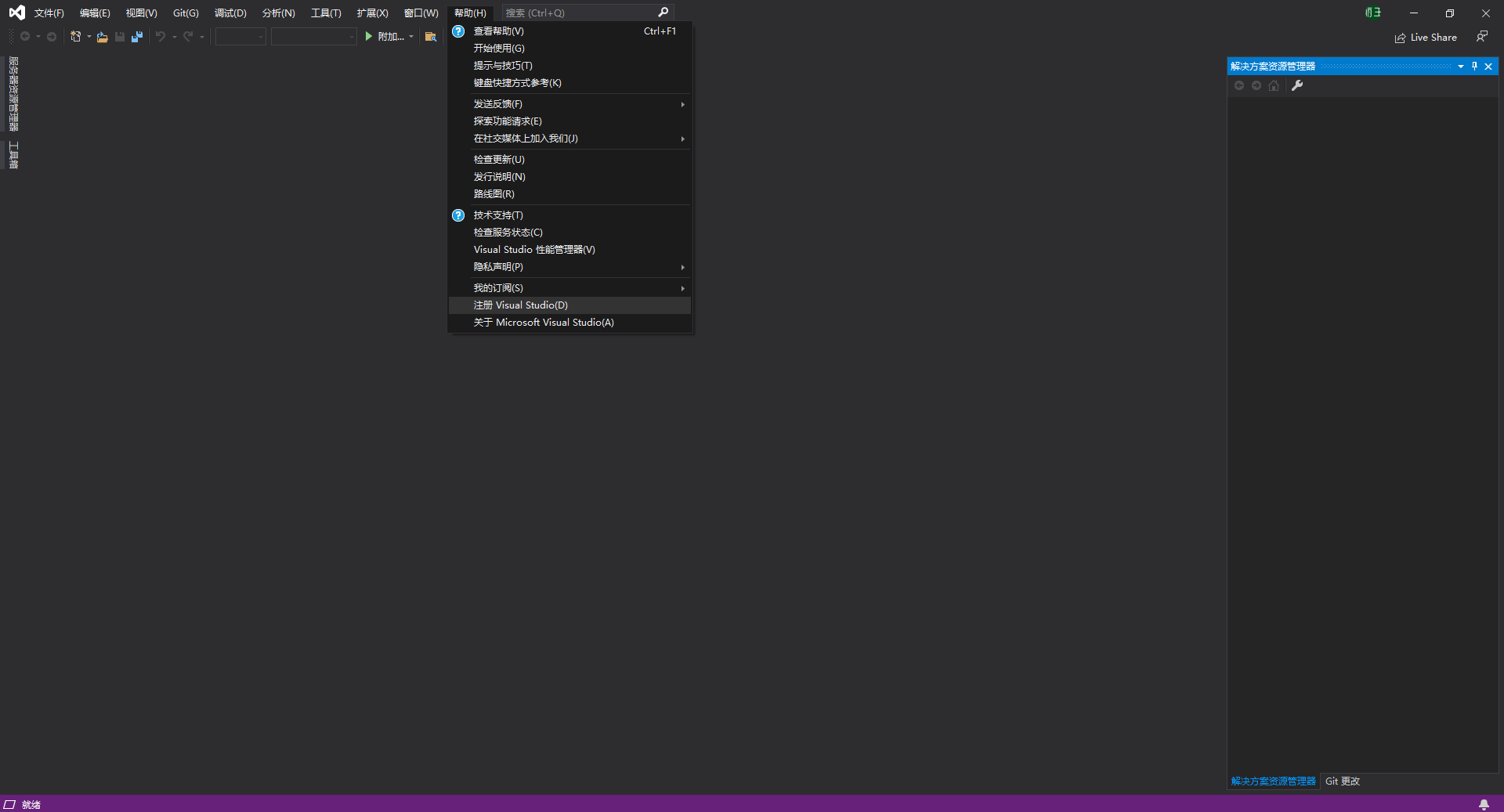Click the redo toolbar icon
The image size is (1504, 812).
click(x=188, y=37)
